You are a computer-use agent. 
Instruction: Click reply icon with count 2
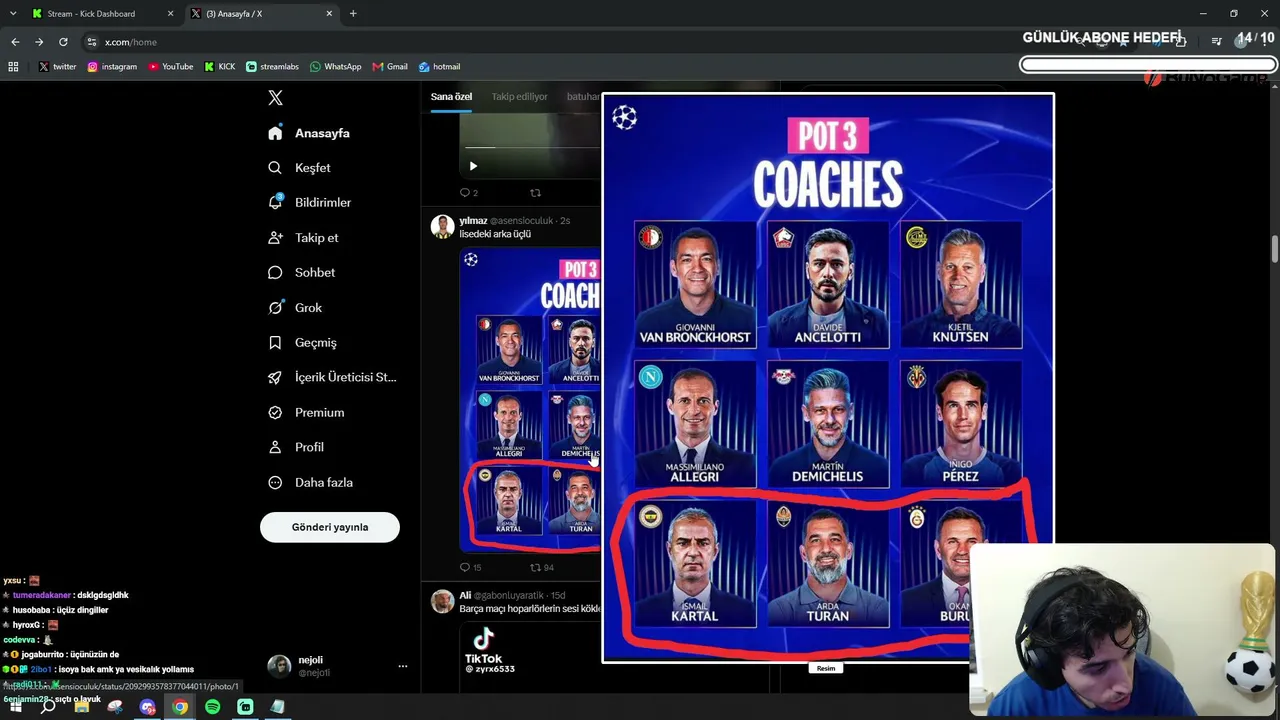(x=468, y=192)
